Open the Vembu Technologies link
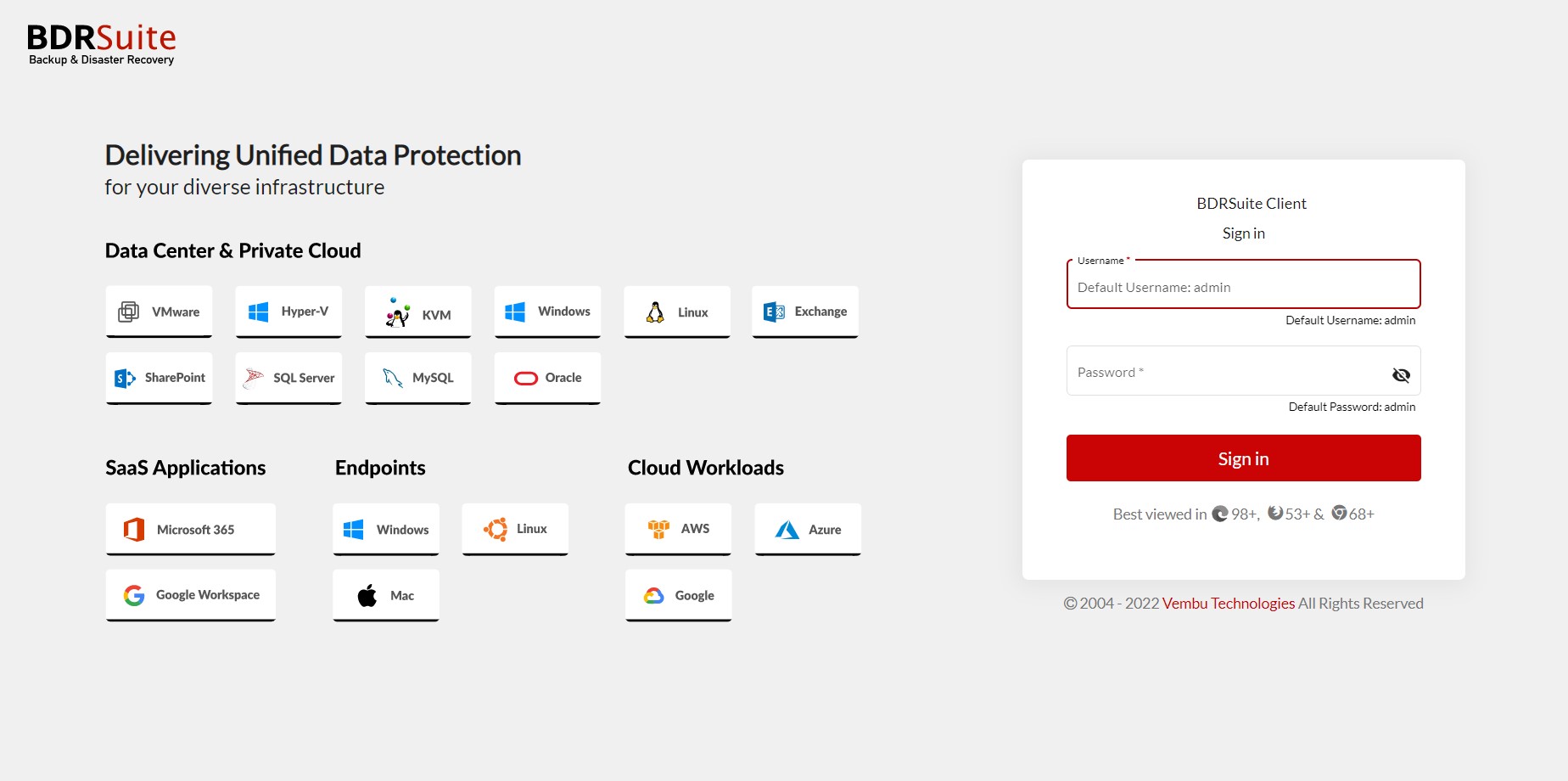Image resolution: width=1568 pixels, height=781 pixels. click(1228, 604)
